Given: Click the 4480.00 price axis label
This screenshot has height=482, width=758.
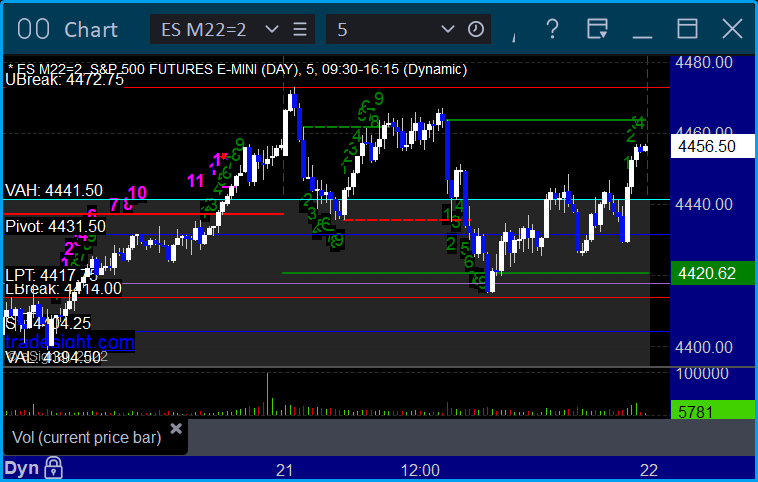Looking at the screenshot, I should point(704,62).
